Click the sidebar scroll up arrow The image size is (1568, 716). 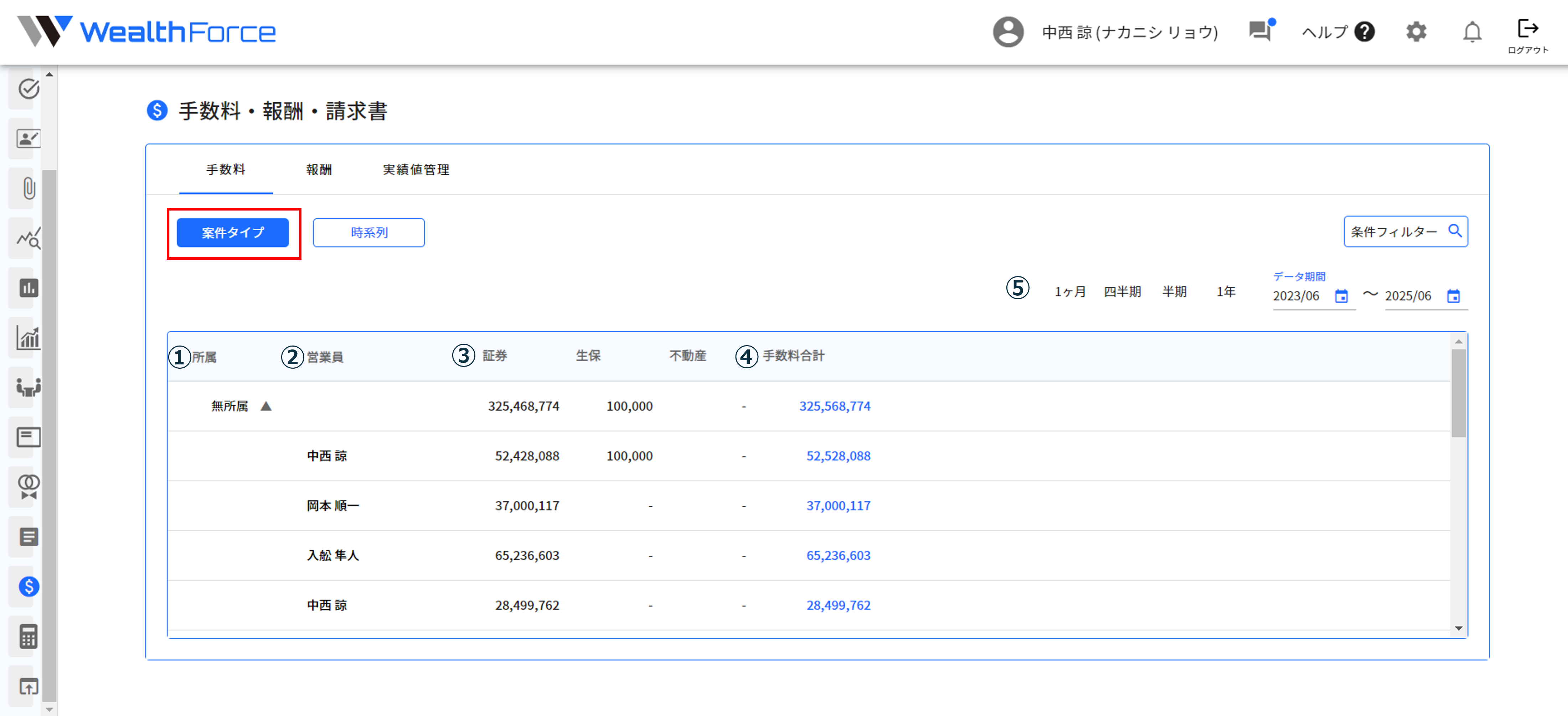(49, 74)
